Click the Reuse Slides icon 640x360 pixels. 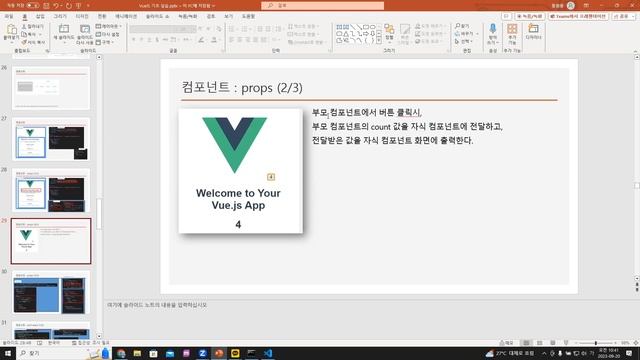(x=85, y=29)
